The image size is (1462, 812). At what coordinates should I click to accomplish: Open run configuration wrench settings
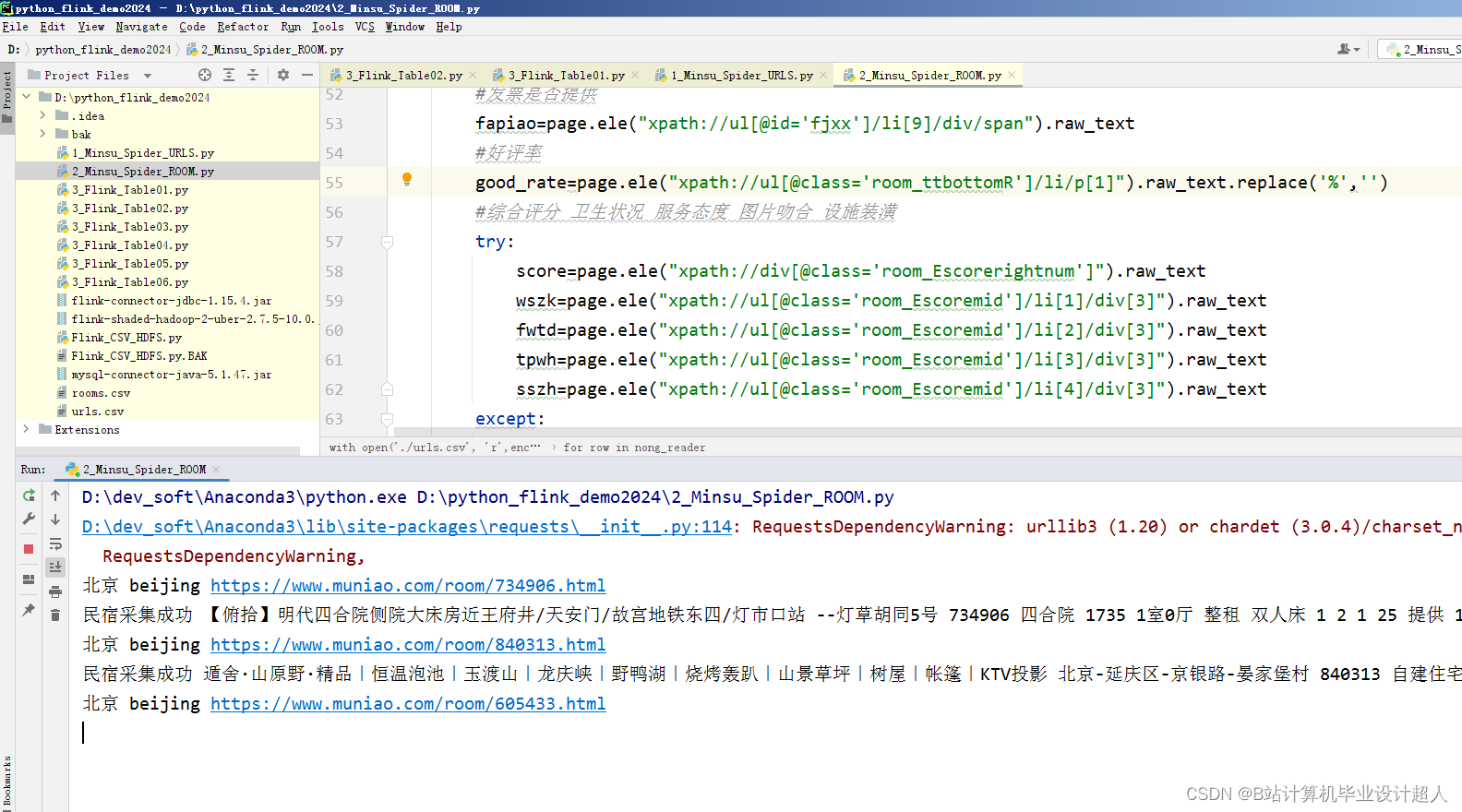(x=29, y=519)
